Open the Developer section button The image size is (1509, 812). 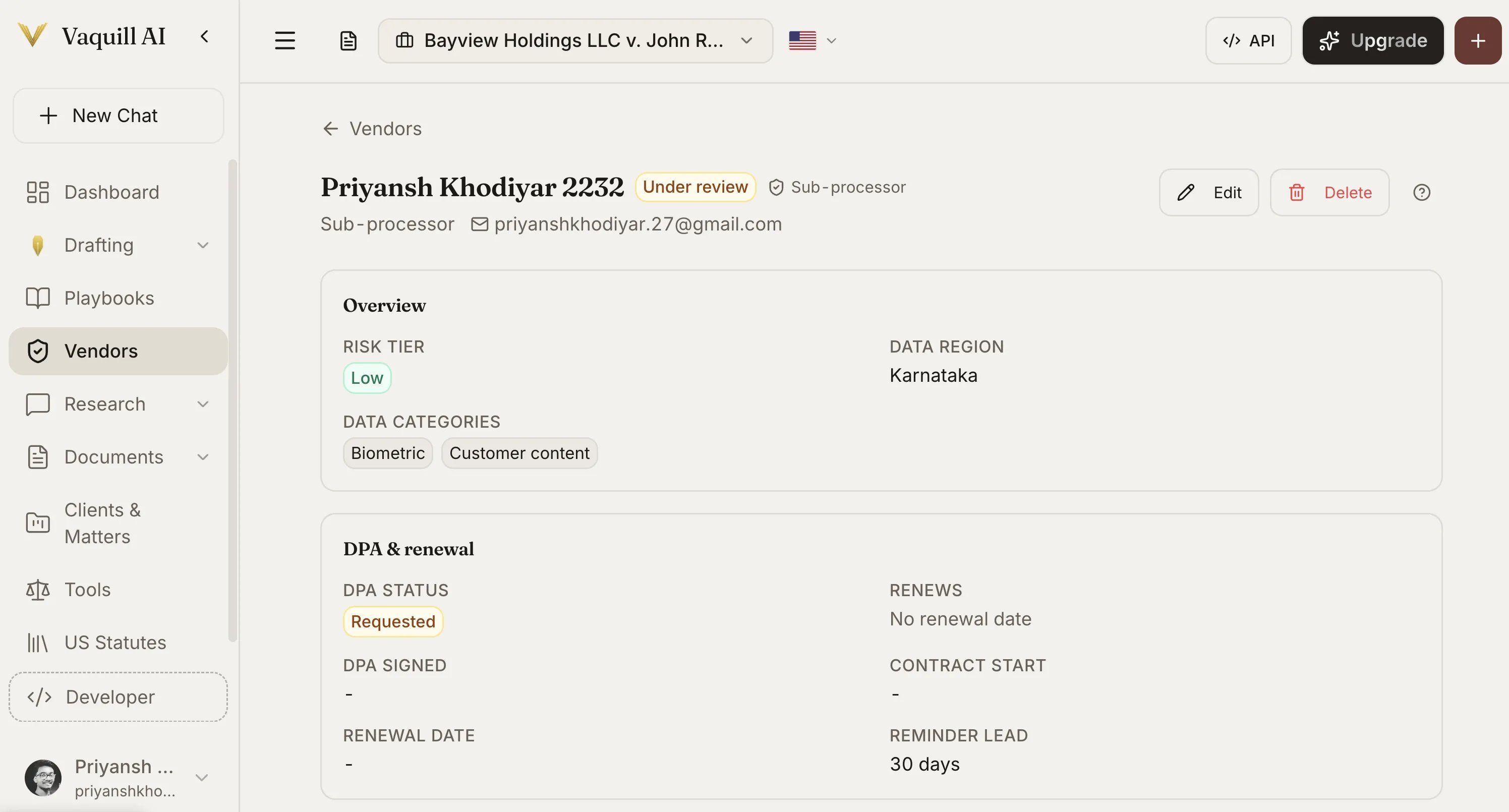pos(118,697)
